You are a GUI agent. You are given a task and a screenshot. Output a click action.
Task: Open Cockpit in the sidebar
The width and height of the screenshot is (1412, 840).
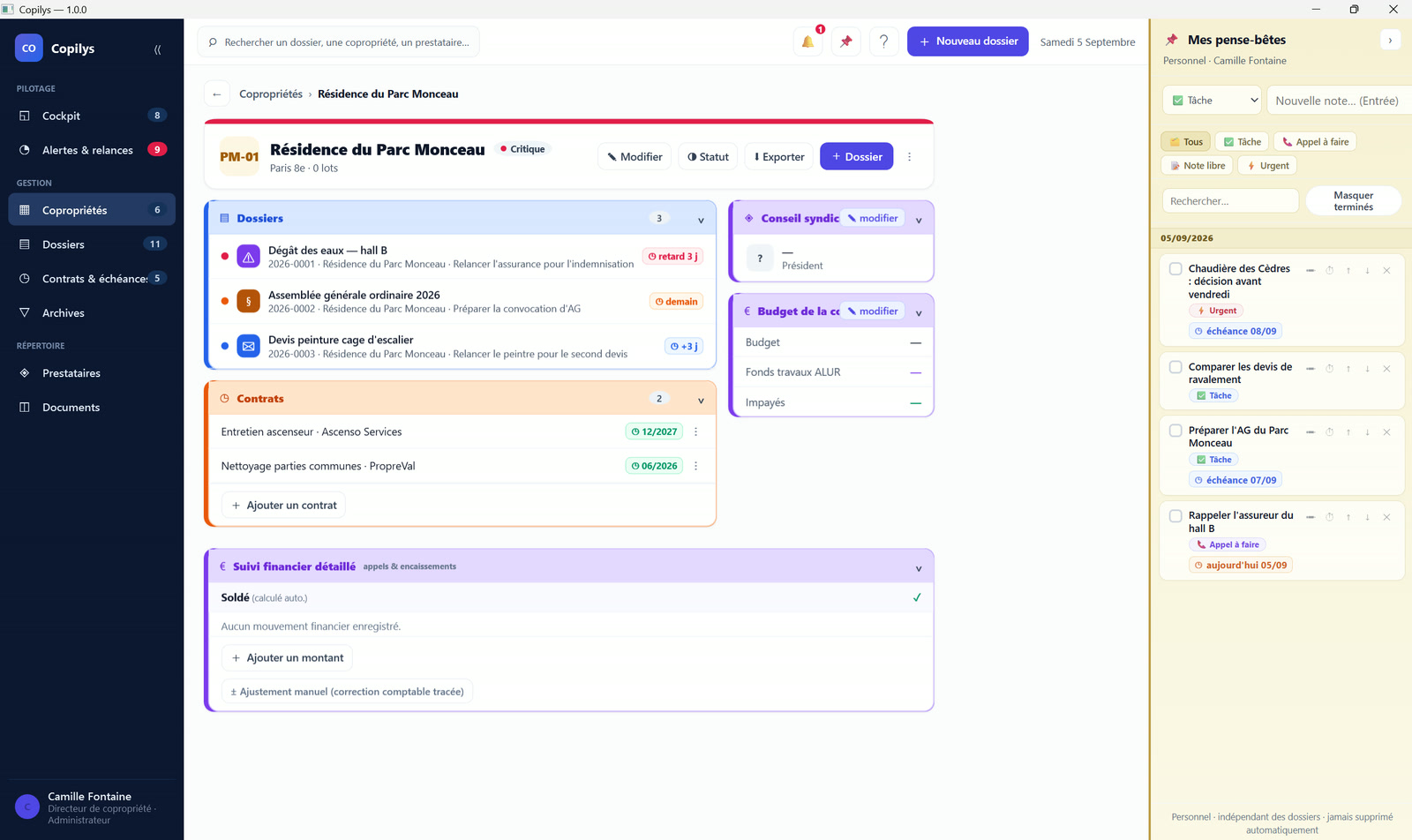[92, 116]
